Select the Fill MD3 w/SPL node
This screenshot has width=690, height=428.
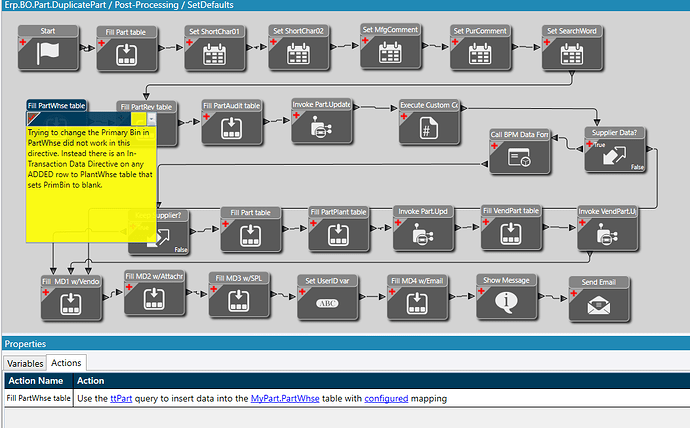pyautogui.click(x=239, y=295)
